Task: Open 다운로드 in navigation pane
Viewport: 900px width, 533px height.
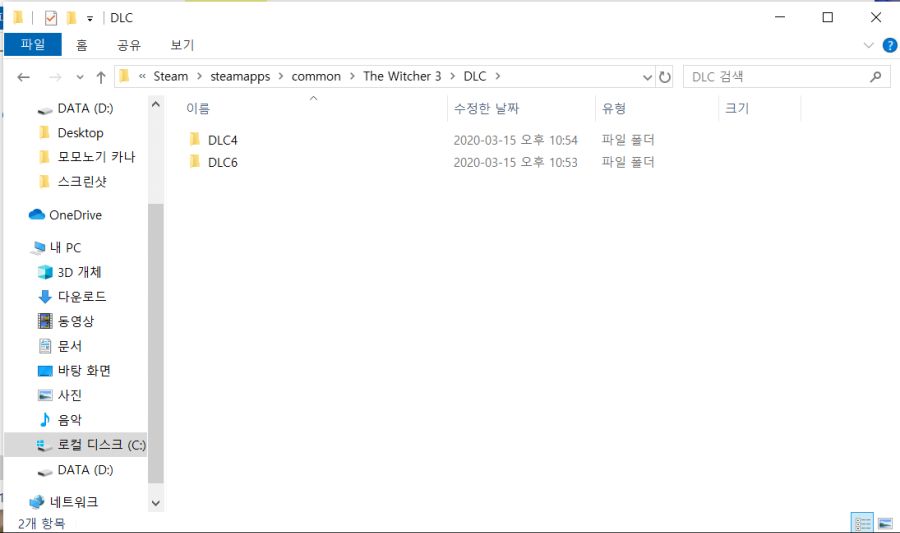Action: [82, 297]
